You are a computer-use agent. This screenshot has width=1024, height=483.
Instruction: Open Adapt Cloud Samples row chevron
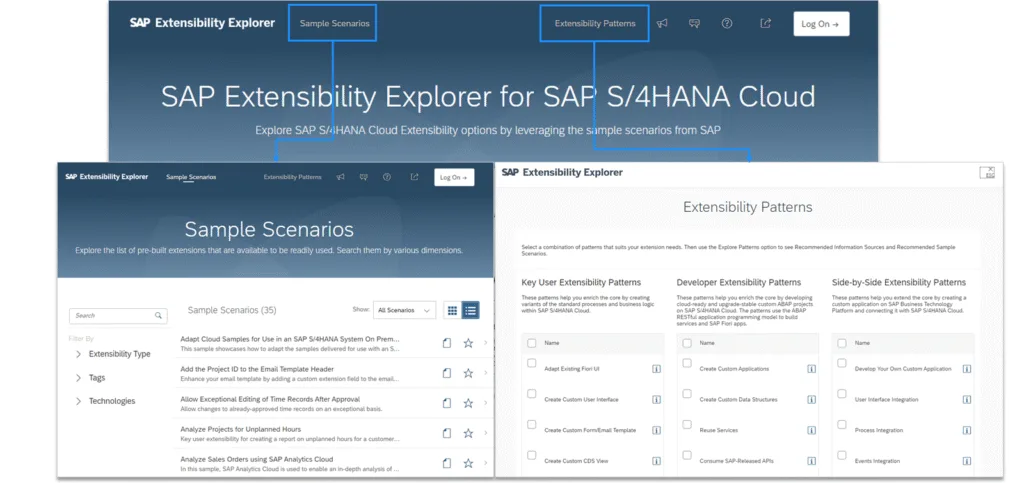click(x=486, y=343)
